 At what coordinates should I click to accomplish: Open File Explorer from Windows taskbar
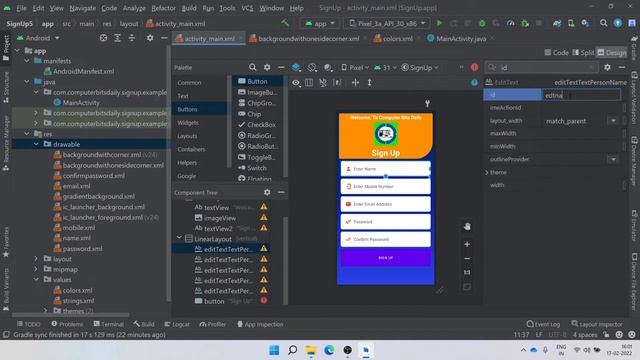click(x=311, y=350)
